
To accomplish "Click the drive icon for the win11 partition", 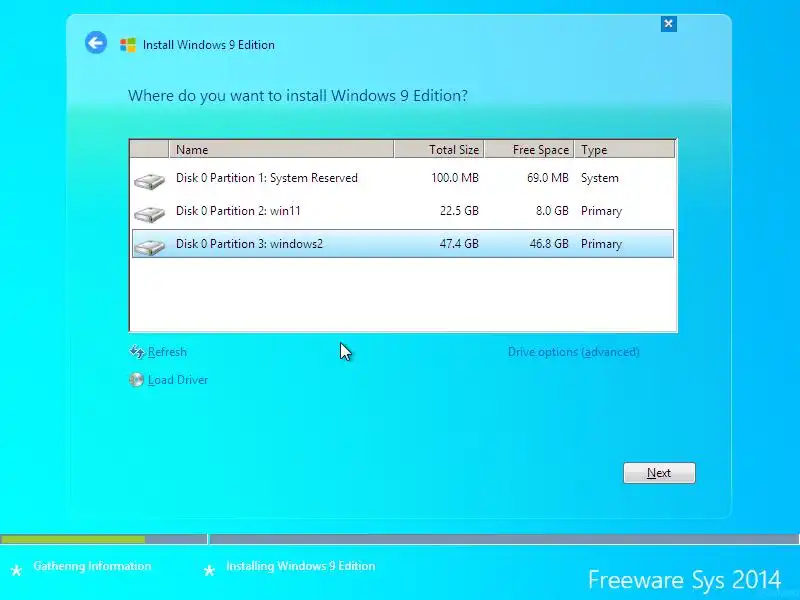I will (x=149, y=213).
